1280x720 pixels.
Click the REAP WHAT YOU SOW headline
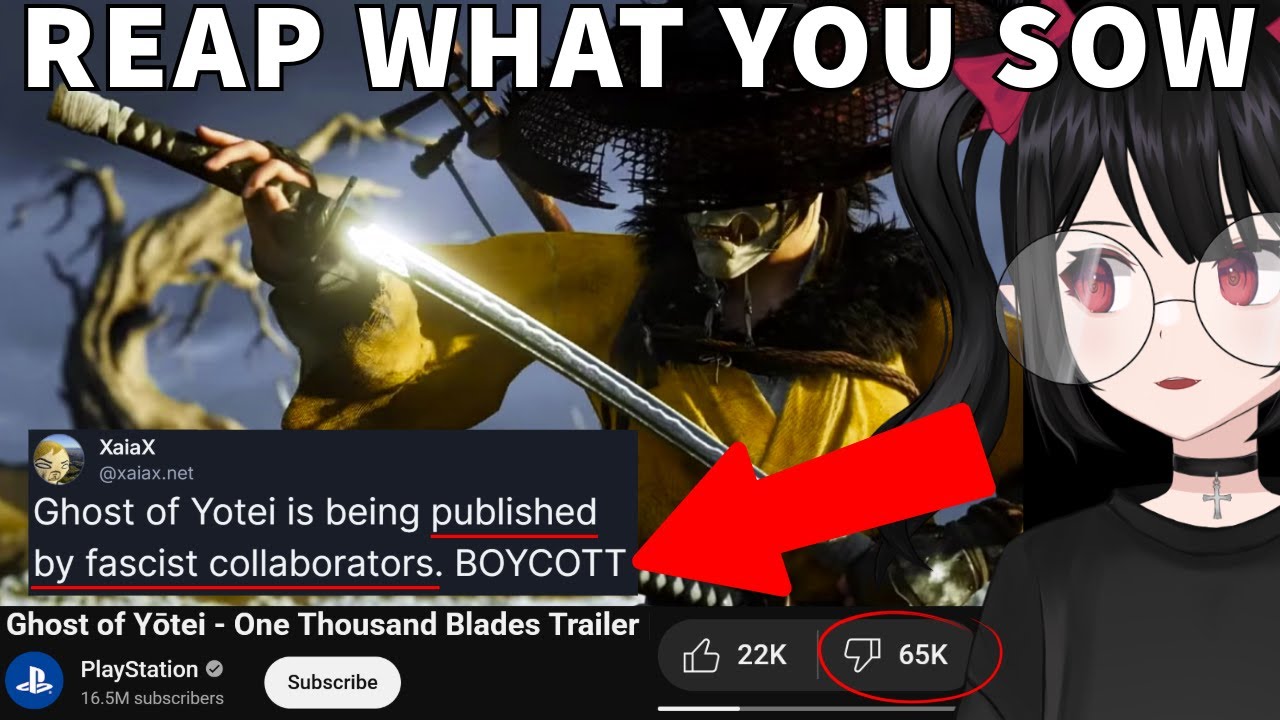640,47
